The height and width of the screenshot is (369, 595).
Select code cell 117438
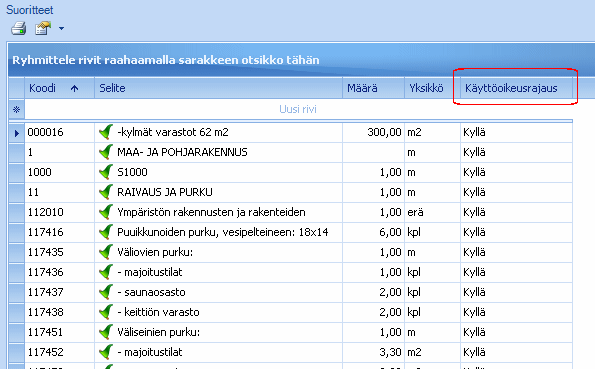[x=60, y=312]
